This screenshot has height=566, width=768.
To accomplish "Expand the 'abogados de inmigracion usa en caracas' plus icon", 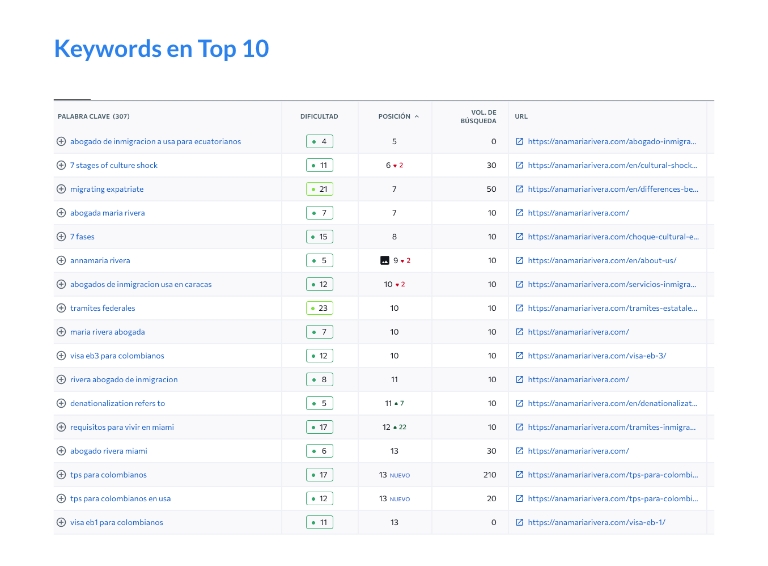I will [x=61, y=284].
